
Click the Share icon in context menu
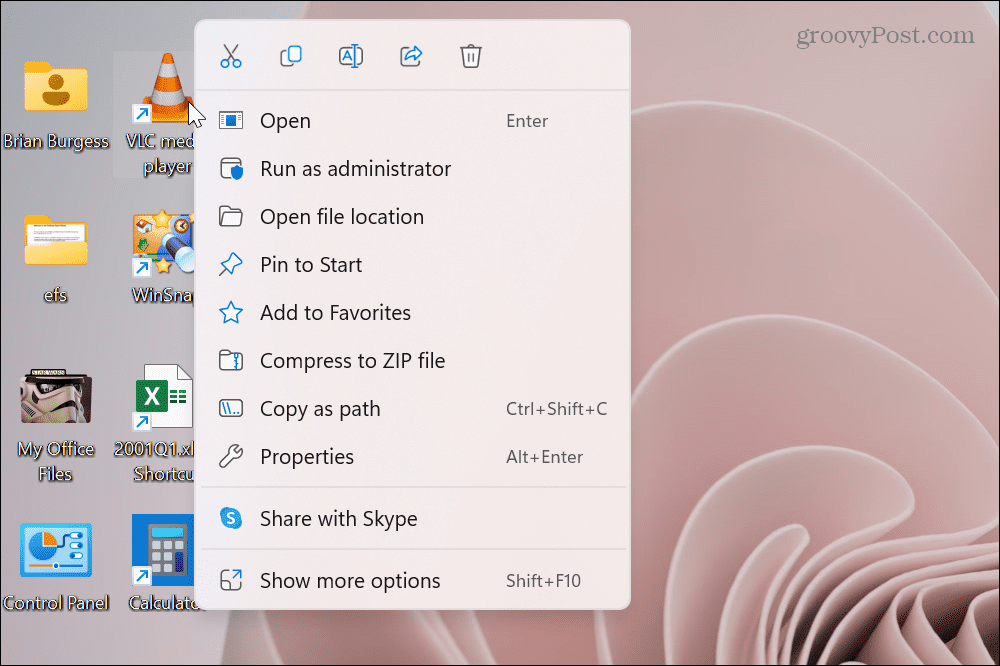pyautogui.click(x=411, y=56)
